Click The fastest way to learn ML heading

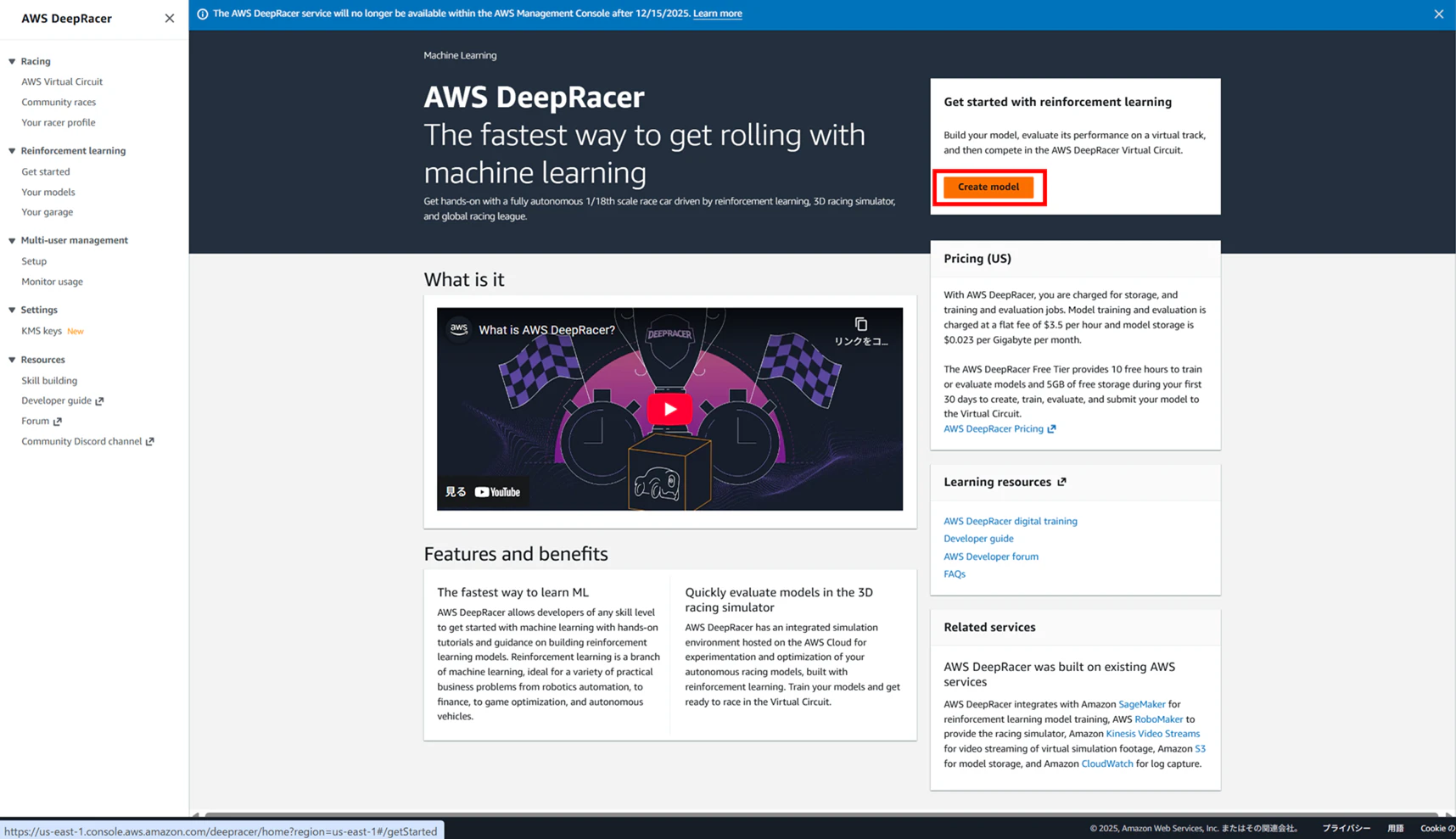tap(512, 593)
